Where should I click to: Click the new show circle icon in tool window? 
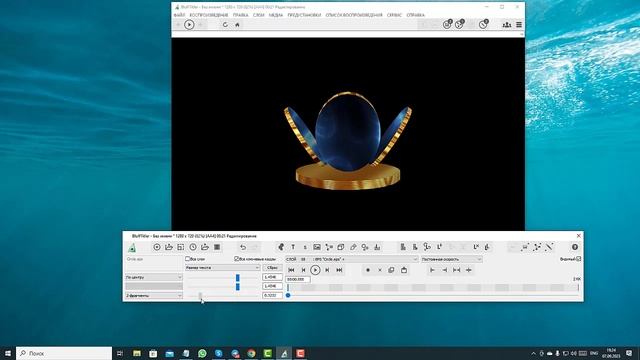(x=157, y=247)
